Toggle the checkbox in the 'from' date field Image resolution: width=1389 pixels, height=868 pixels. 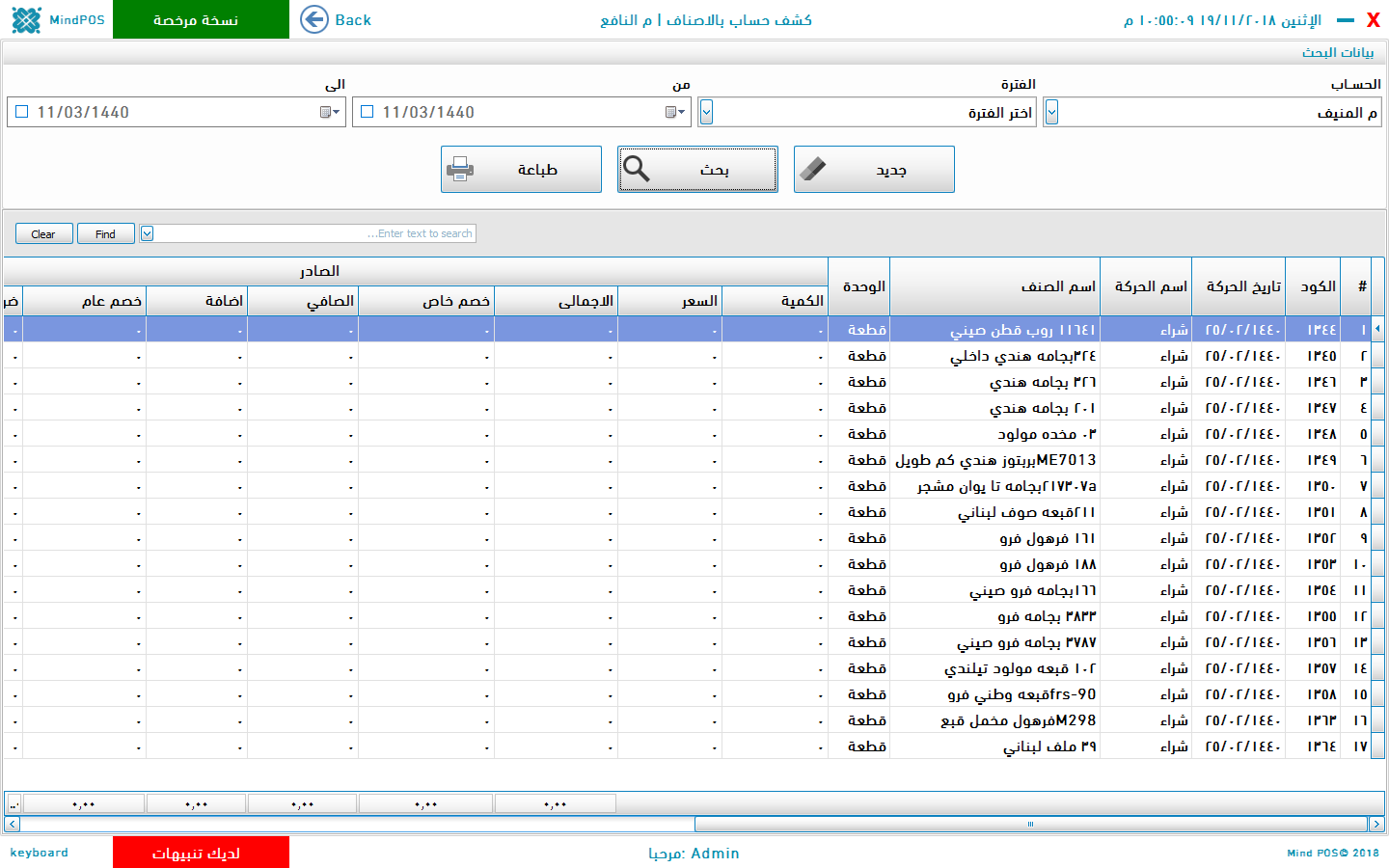(x=368, y=112)
